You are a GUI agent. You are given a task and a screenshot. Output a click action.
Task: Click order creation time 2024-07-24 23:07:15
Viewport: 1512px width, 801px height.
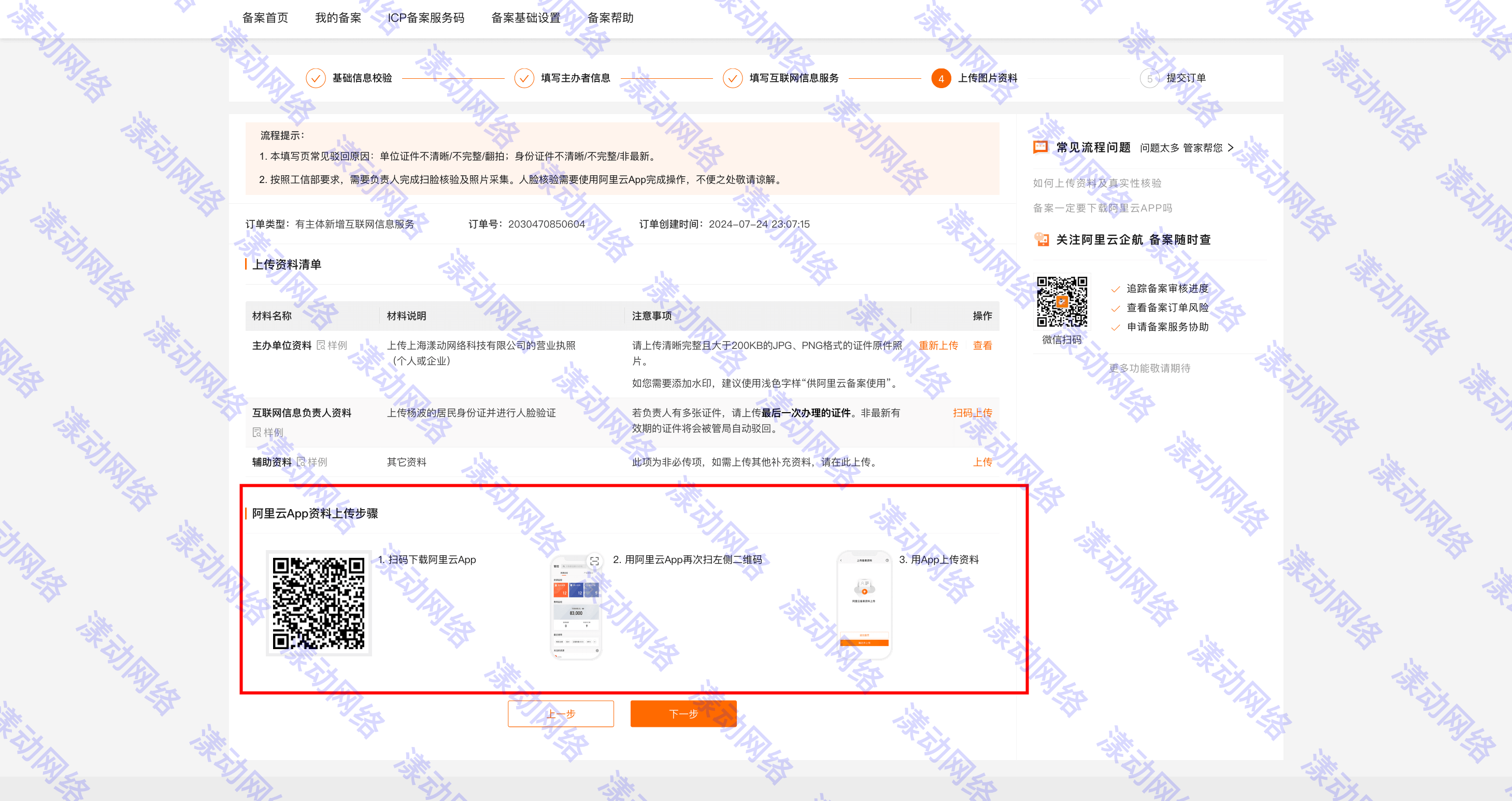coord(759,224)
